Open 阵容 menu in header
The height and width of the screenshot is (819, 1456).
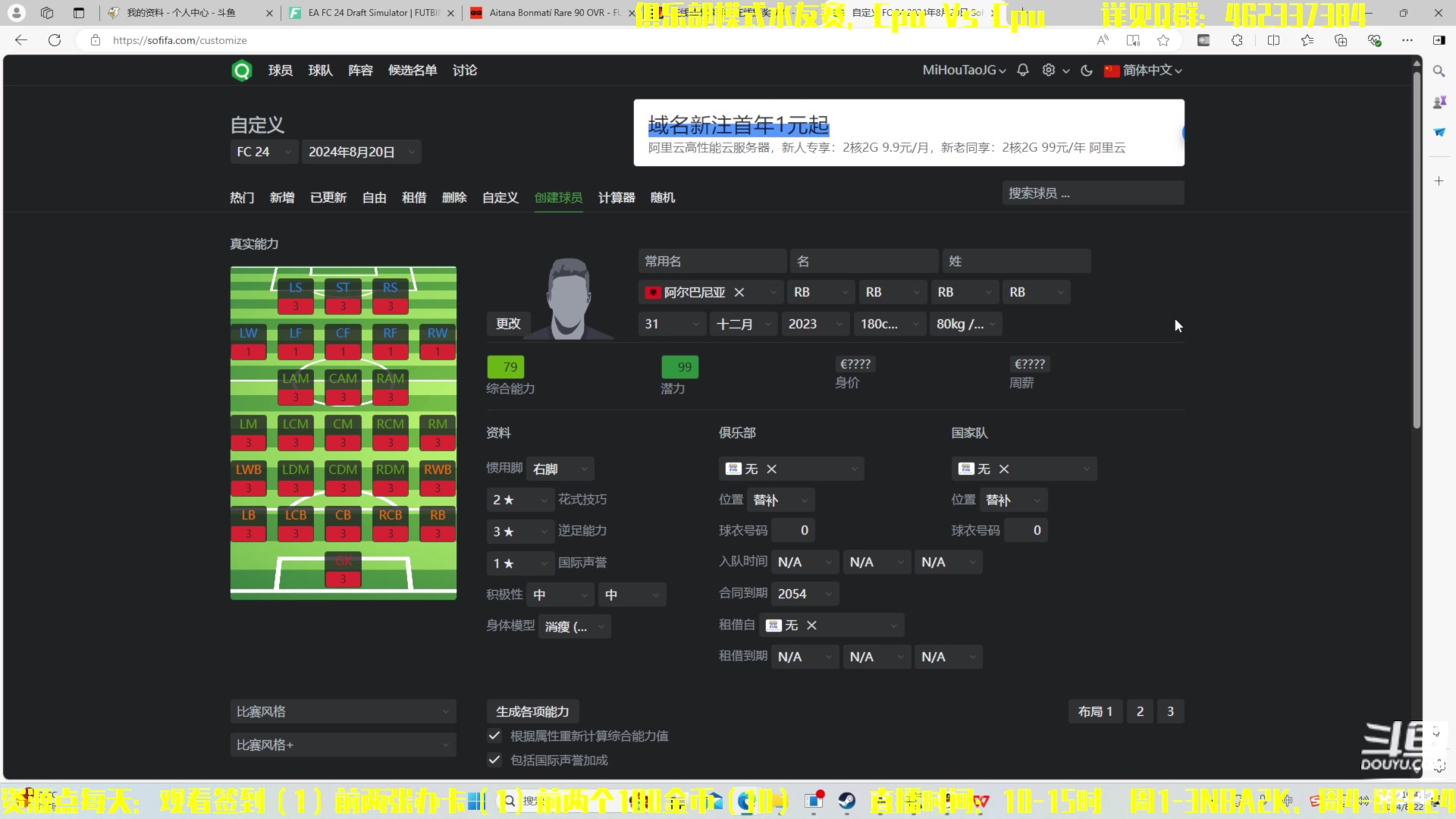[360, 70]
